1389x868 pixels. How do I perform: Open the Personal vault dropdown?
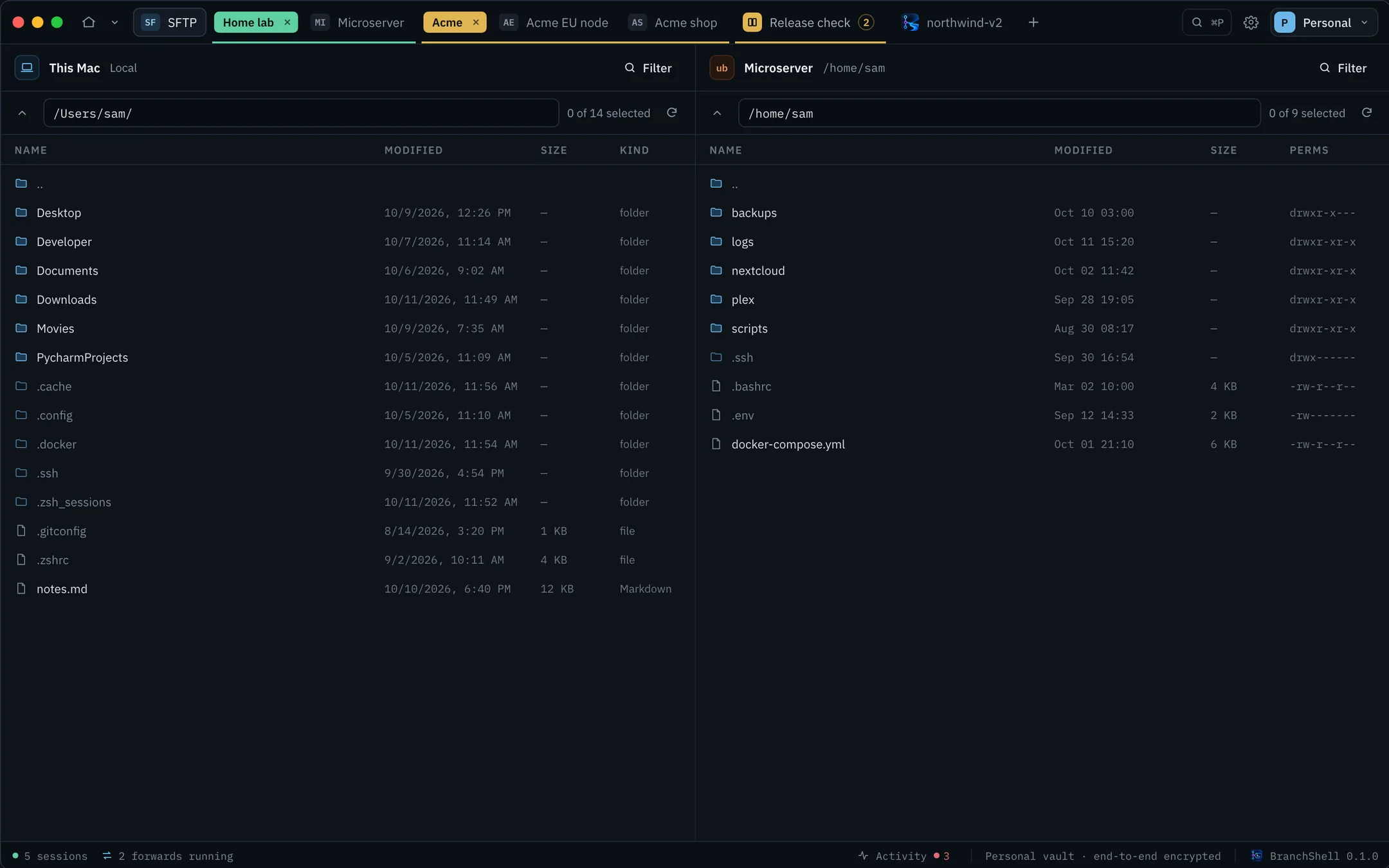[x=1324, y=23]
